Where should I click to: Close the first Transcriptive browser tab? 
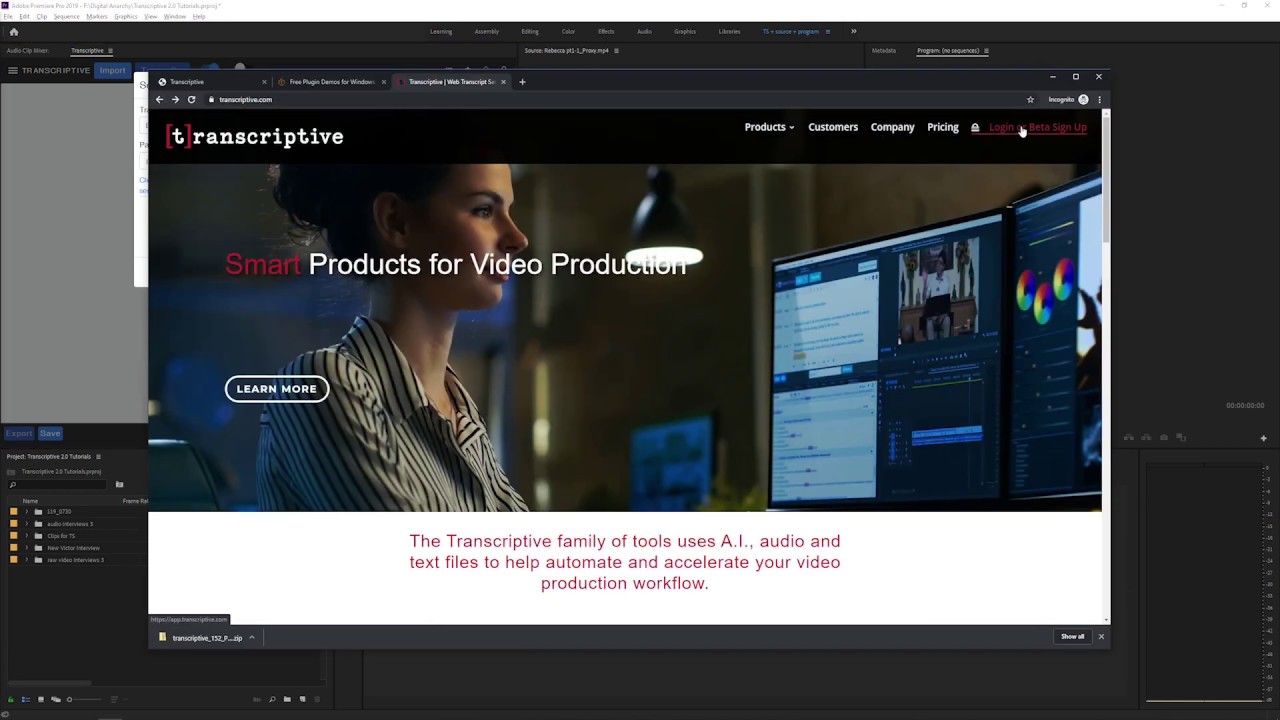pos(264,82)
